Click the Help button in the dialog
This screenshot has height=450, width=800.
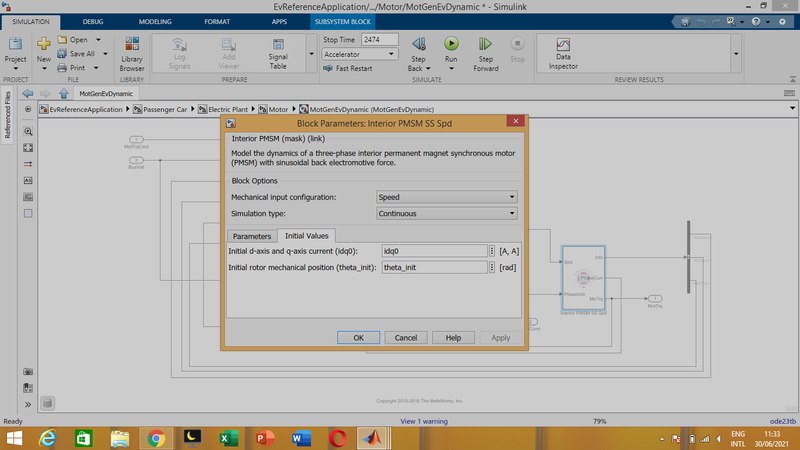pos(452,338)
